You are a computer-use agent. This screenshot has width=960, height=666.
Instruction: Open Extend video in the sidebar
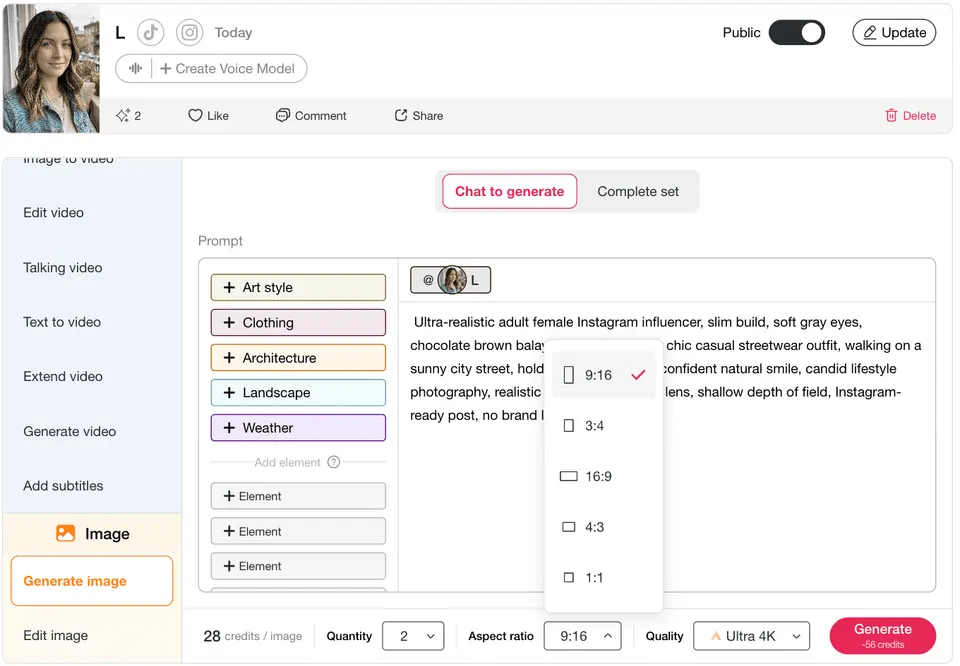click(62, 376)
